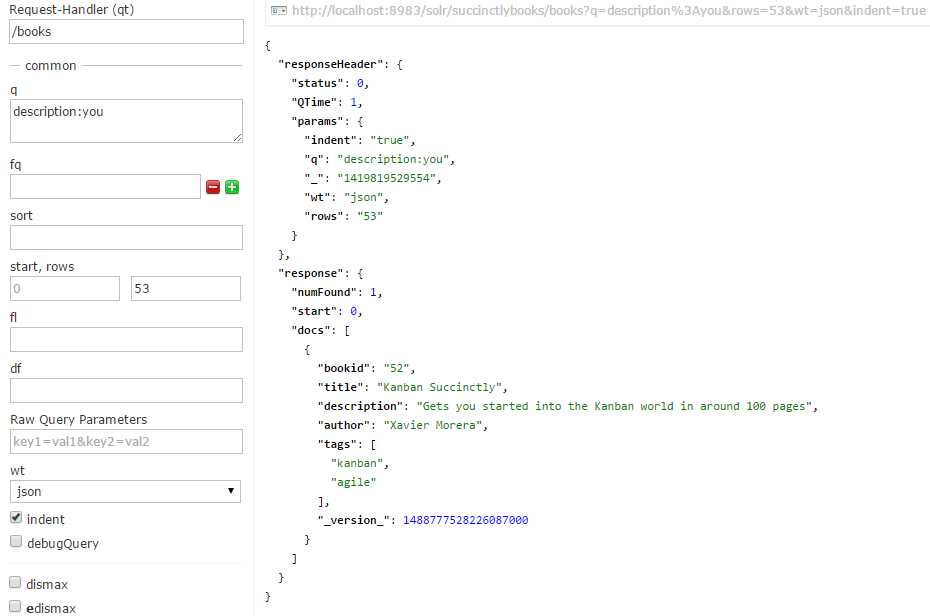This screenshot has width=930, height=616.
Task: Disable the indent checkbox
Action: (15, 518)
